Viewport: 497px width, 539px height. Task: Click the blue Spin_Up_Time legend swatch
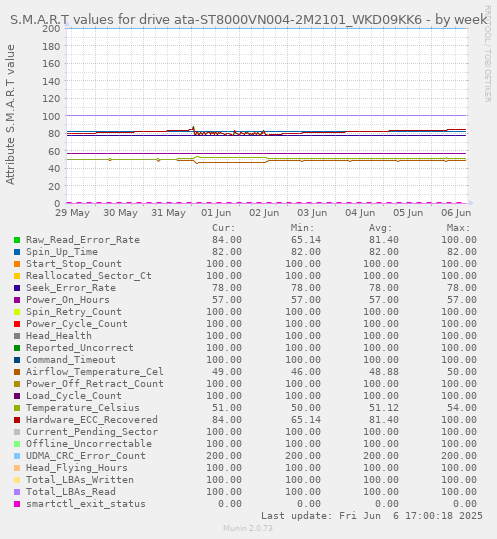pos(17,252)
